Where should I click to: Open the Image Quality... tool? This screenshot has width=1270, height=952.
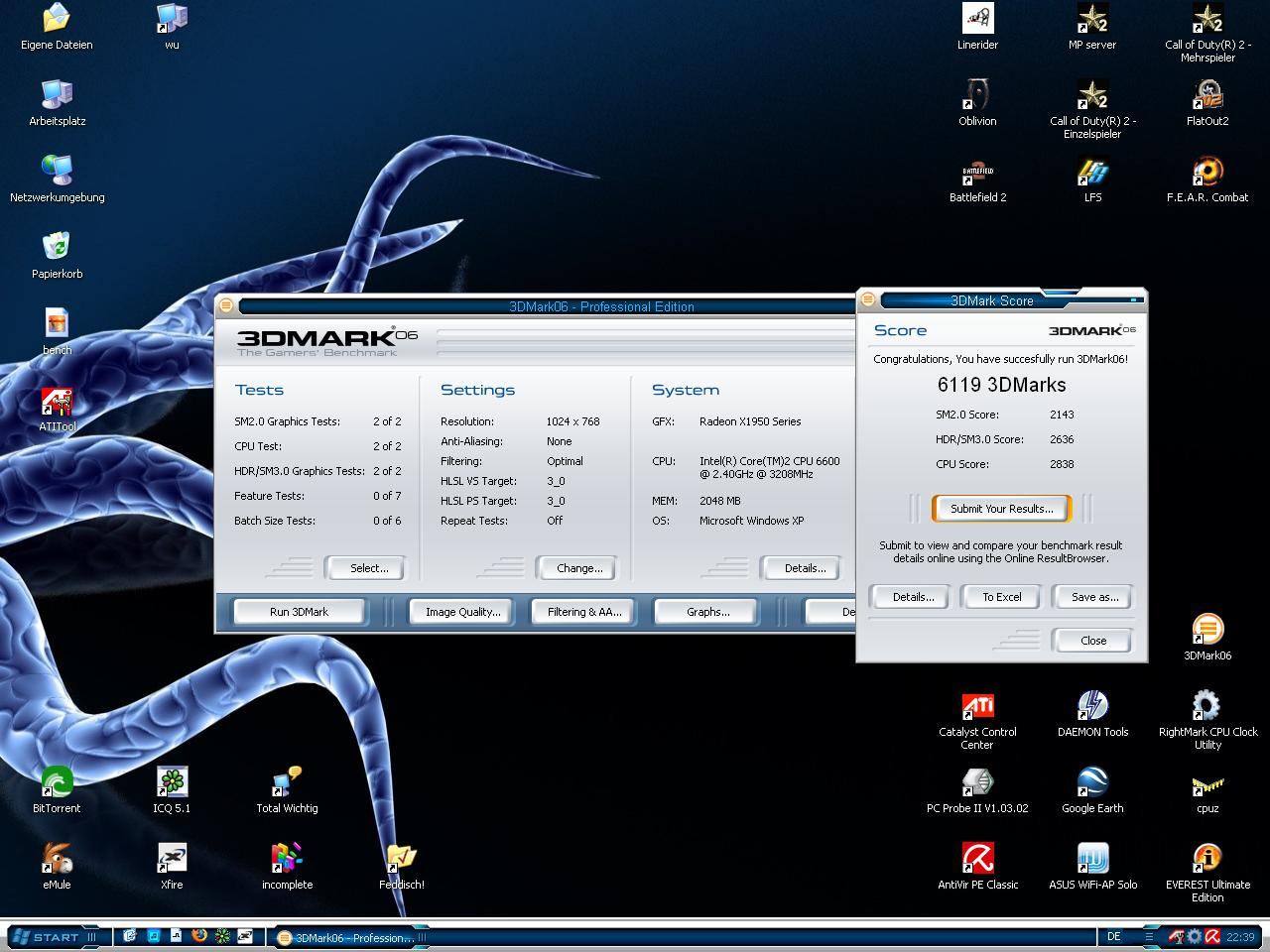point(463,612)
